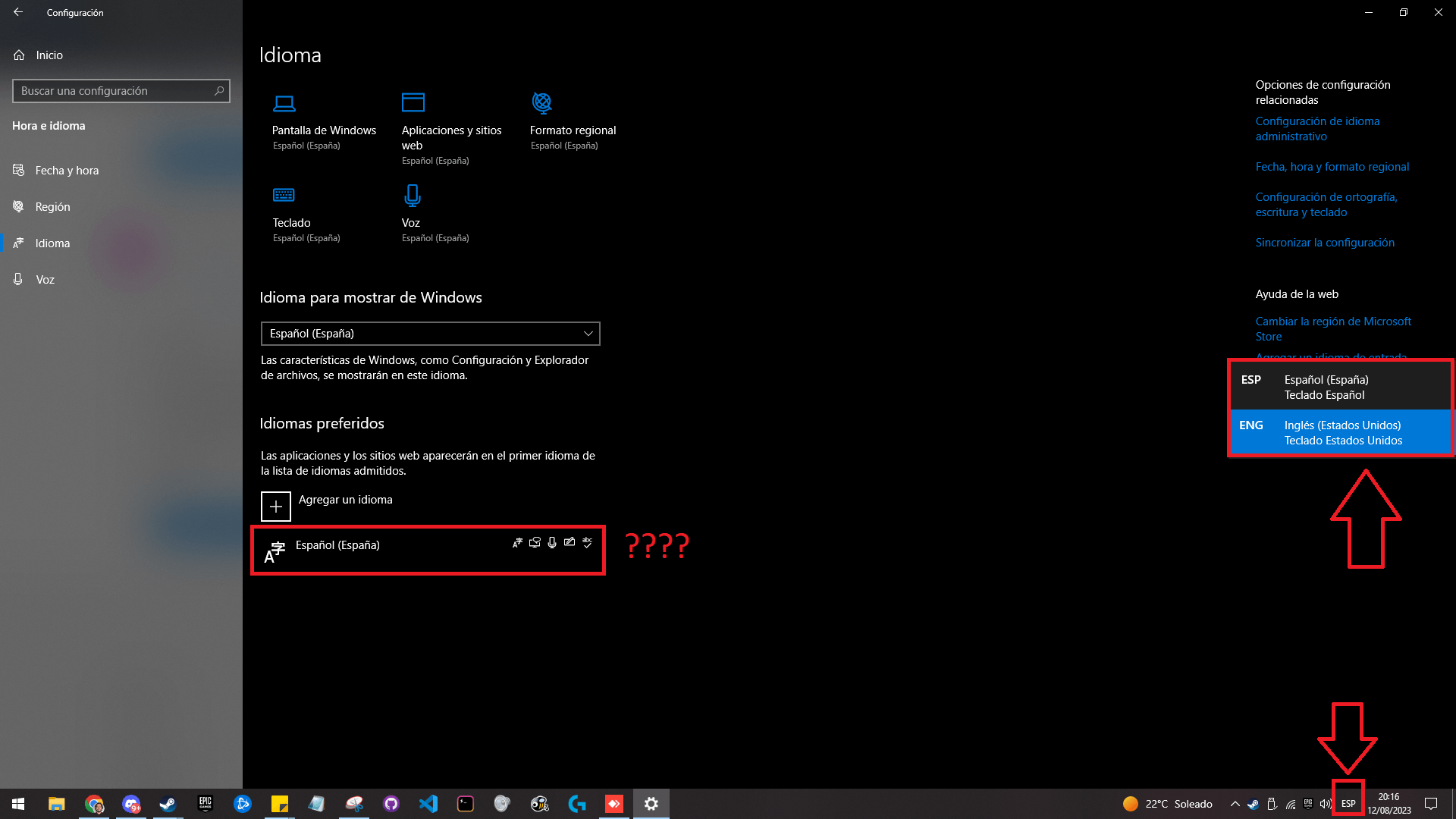
Task: Go back with the arrow icon
Action: tap(18, 12)
